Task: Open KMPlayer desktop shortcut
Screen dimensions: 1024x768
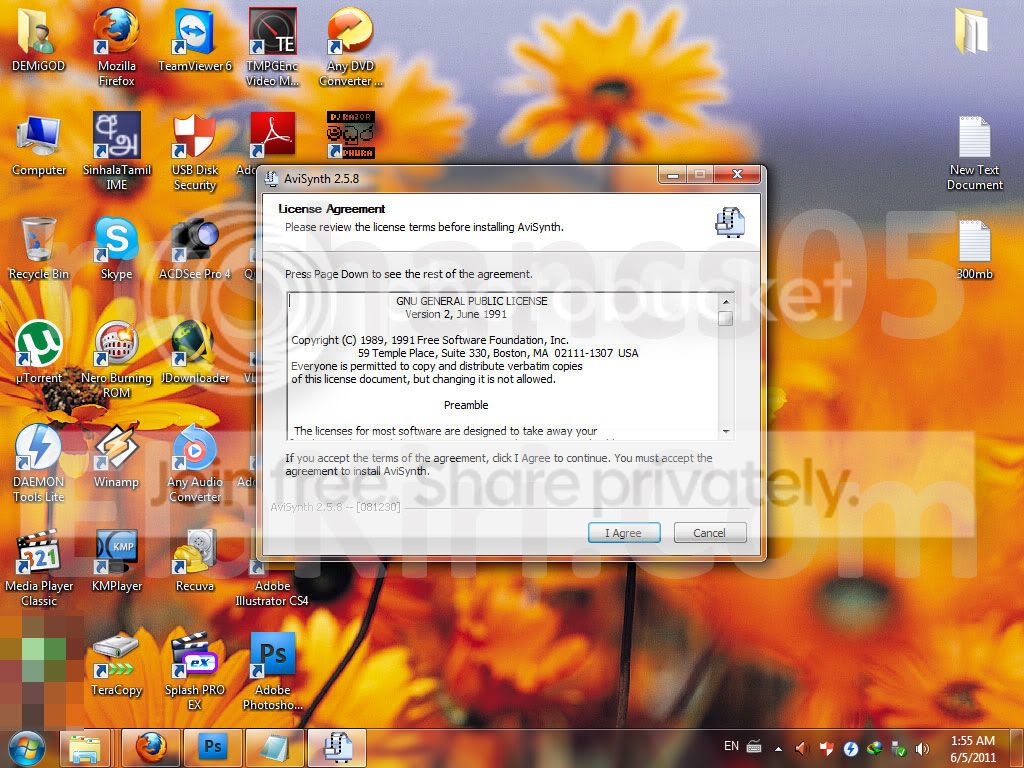Action: [x=116, y=560]
